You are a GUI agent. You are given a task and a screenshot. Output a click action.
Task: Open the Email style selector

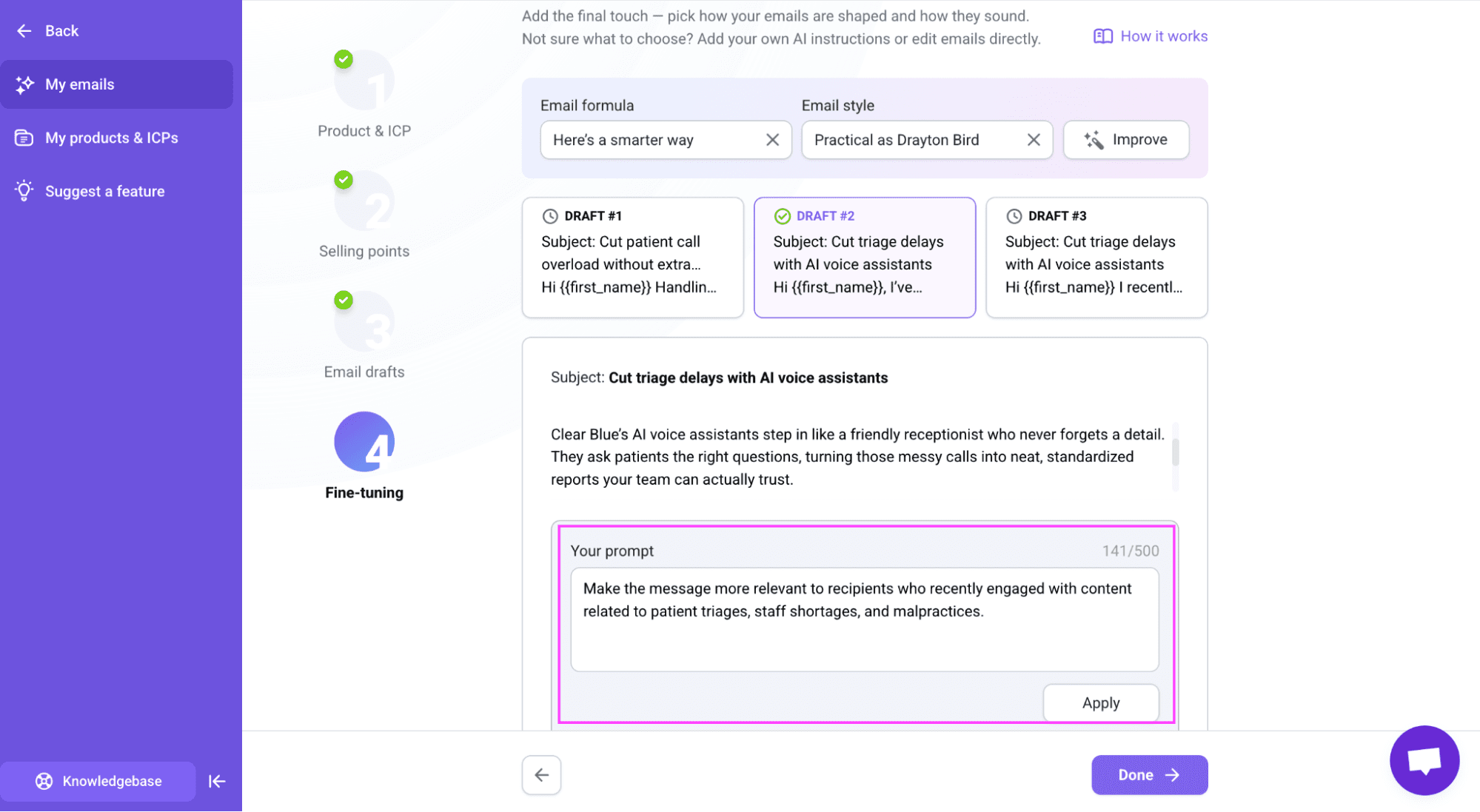point(918,139)
